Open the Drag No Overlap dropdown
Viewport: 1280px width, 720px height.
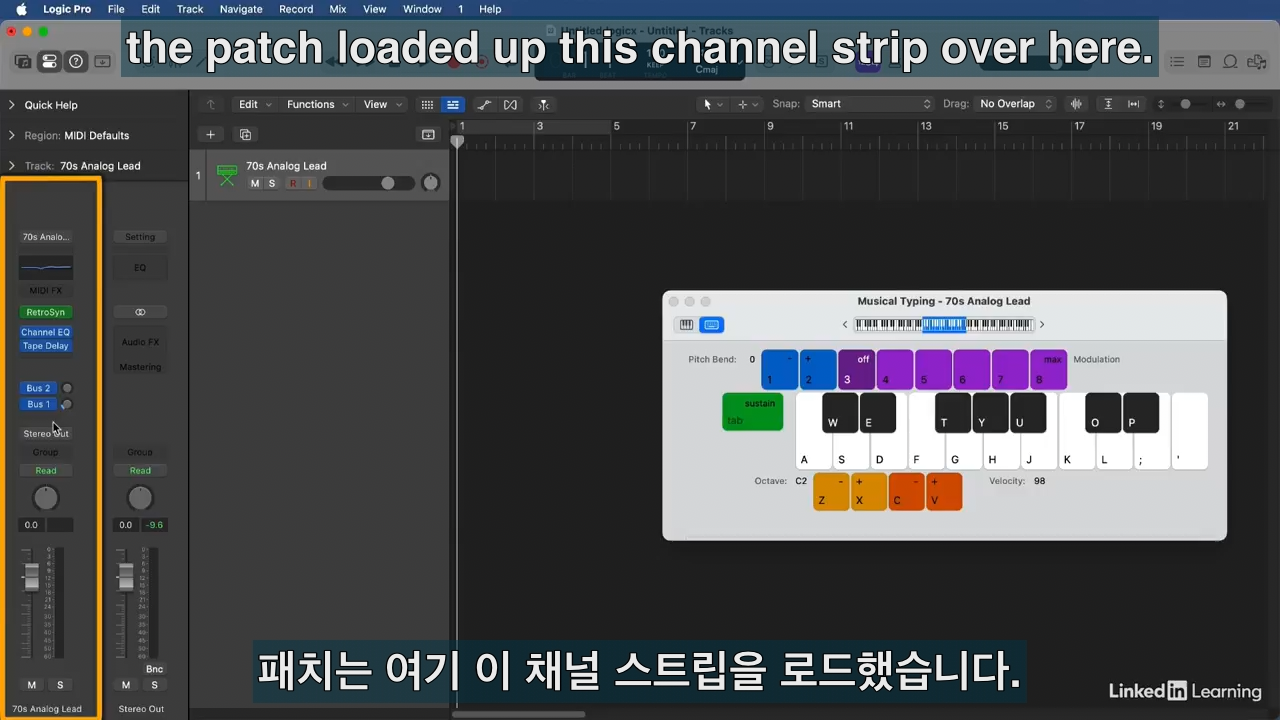(1016, 104)
